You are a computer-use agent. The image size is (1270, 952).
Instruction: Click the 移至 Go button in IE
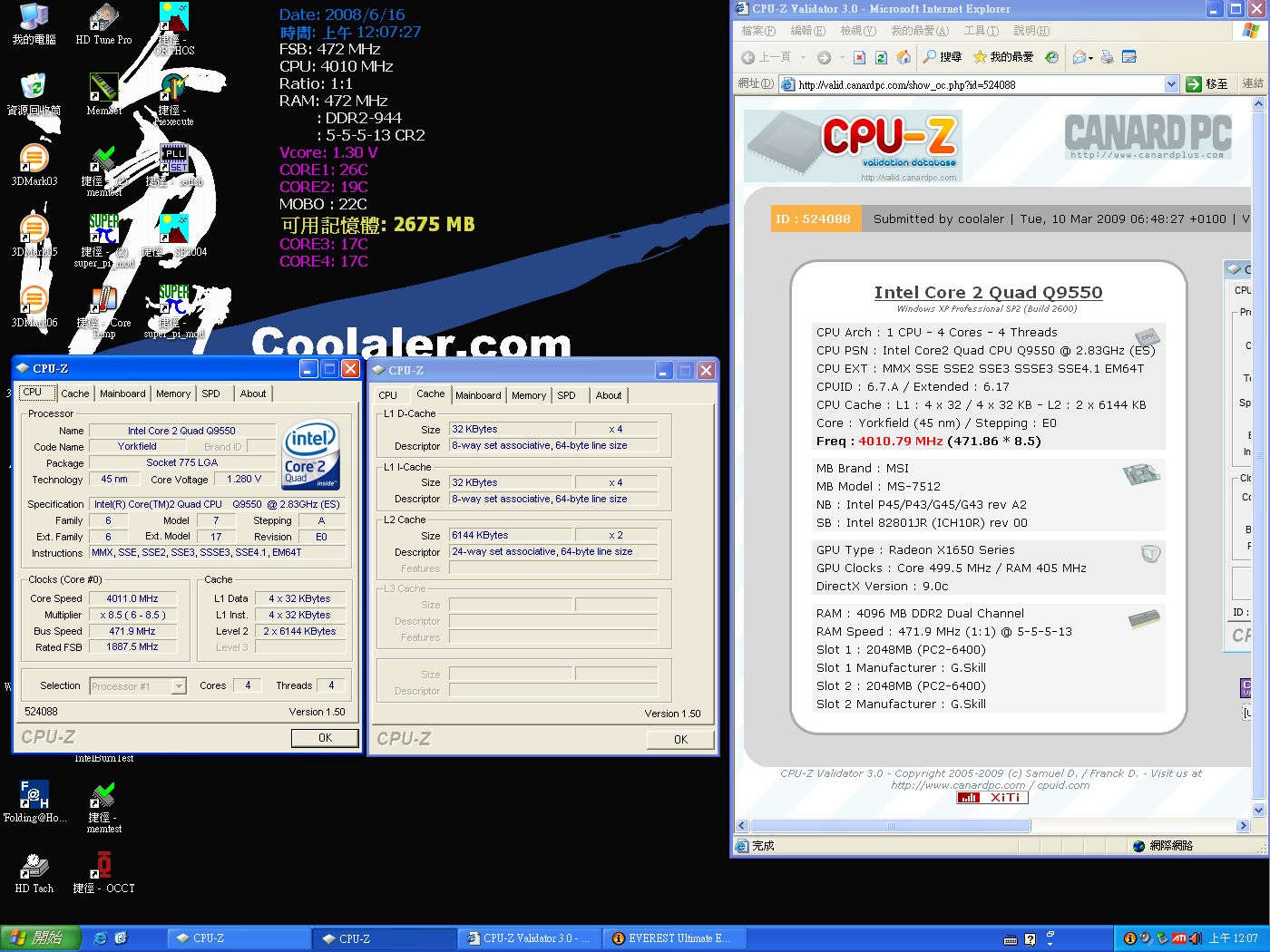tap(1208, 84)
